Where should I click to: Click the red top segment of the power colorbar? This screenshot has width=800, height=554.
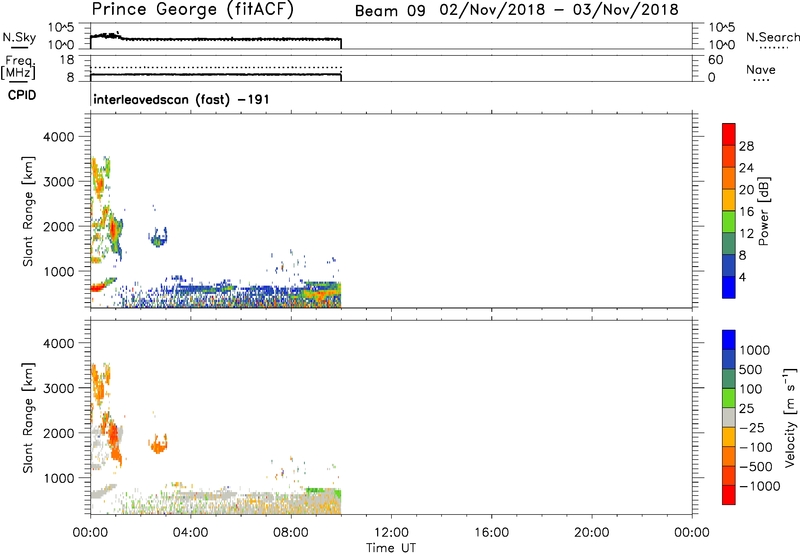pos(729,134)
